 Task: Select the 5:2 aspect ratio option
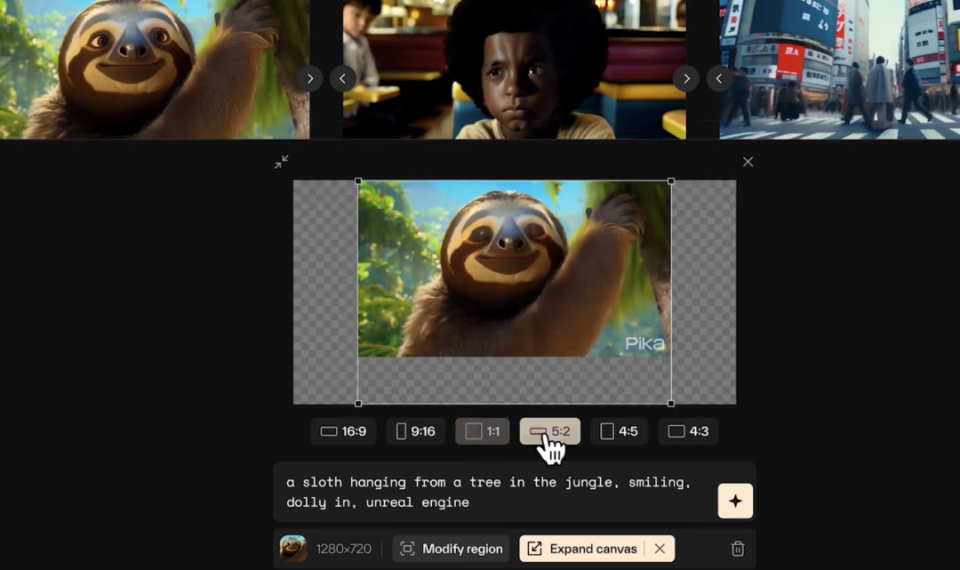click(x=550, y=431)
